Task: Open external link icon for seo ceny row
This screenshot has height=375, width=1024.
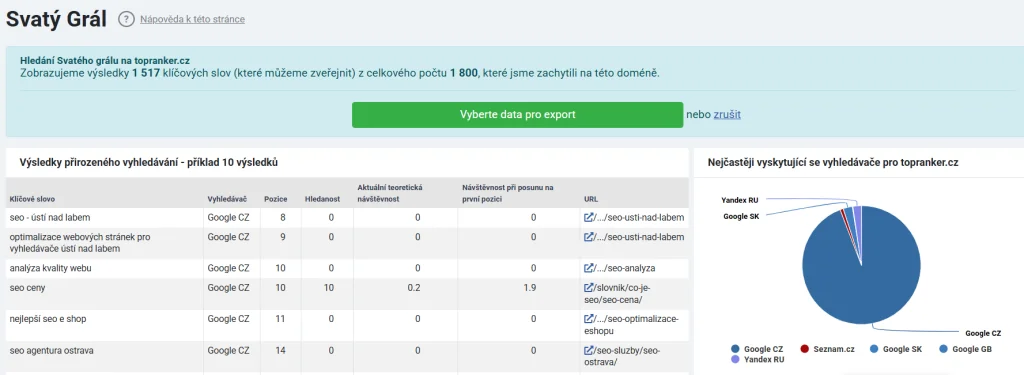Action: pyautogui.click(x=588, y=287)
